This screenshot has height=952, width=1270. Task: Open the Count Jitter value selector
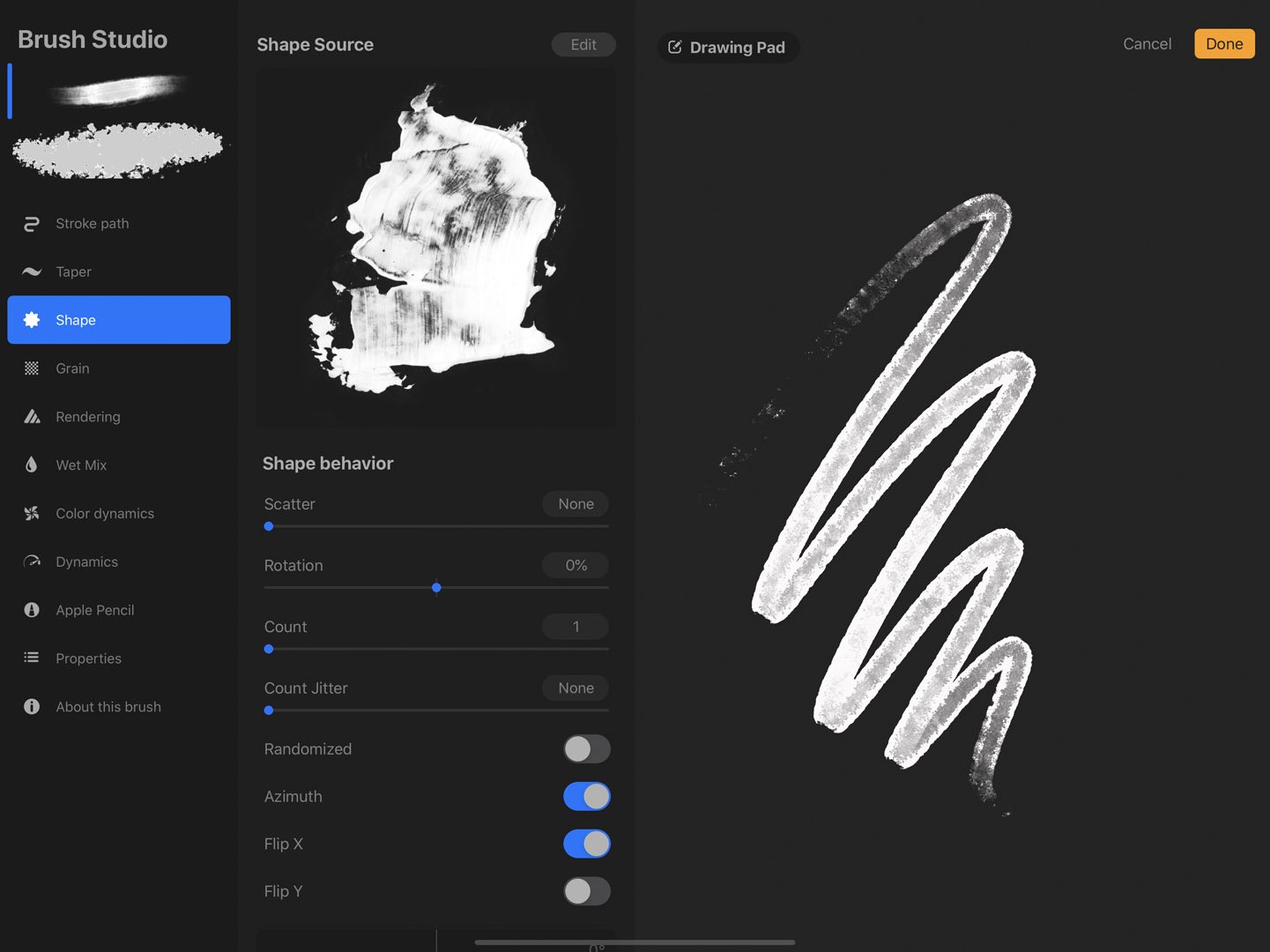pos(575,688)
